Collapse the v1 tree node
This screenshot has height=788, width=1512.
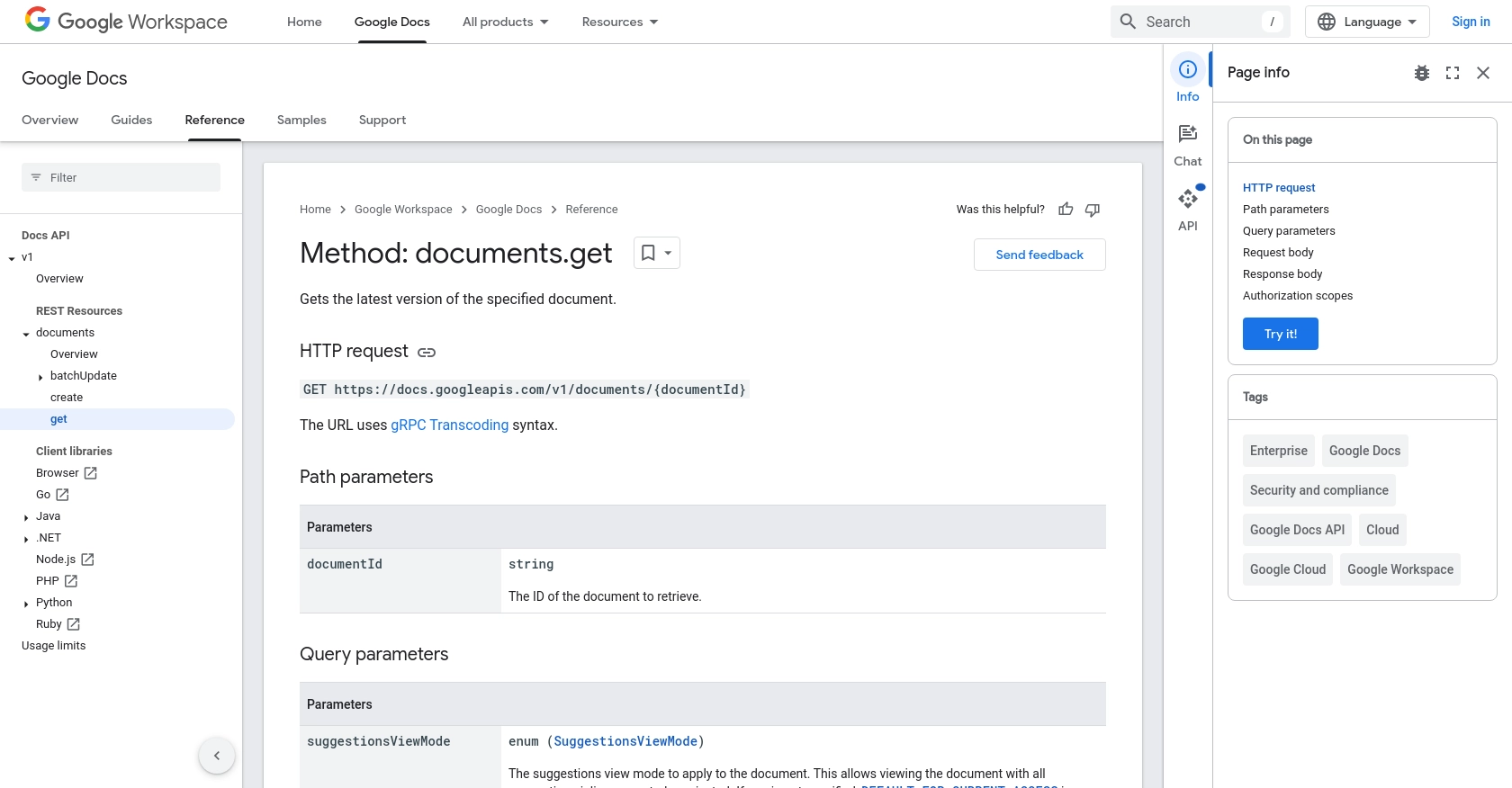12,258
